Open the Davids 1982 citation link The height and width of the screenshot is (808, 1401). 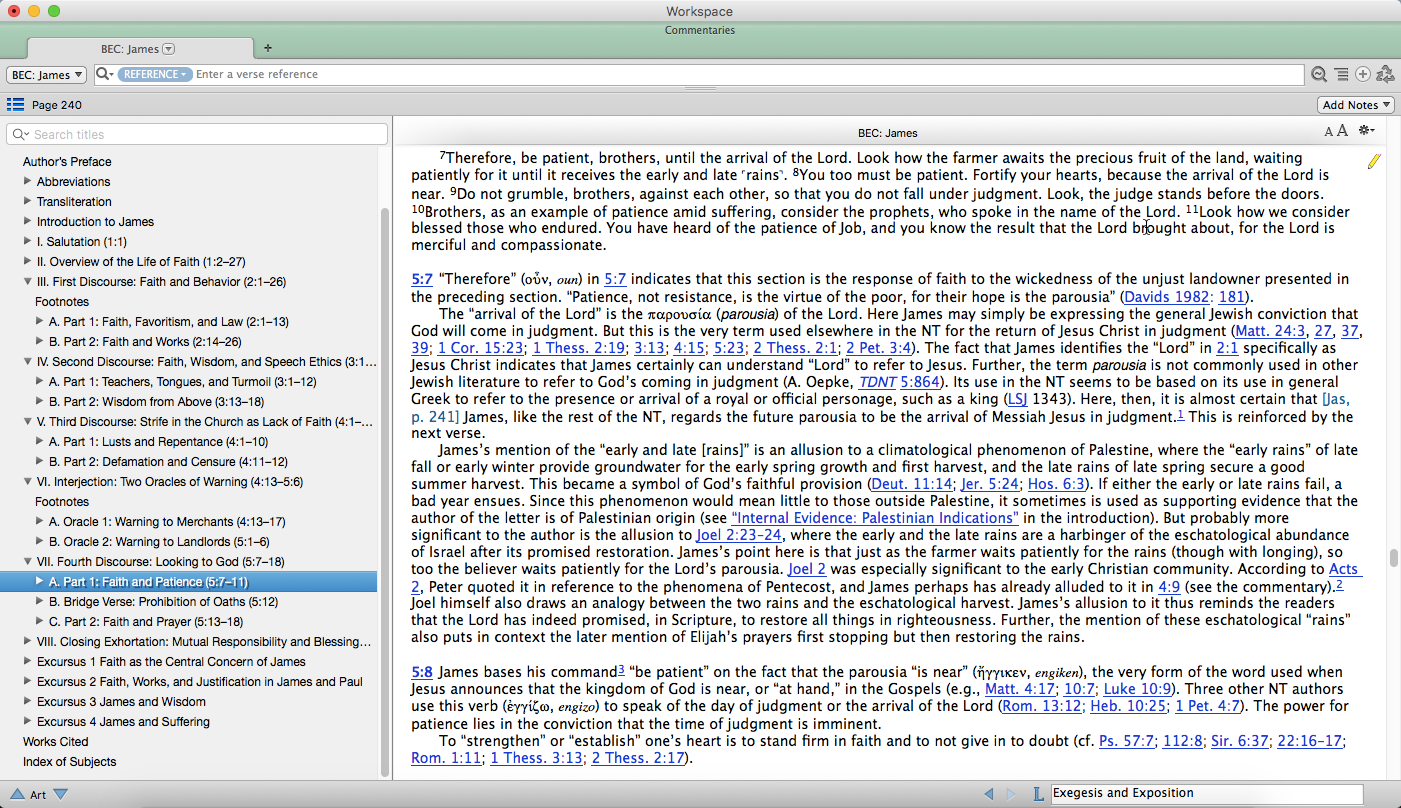tap(1167, 297)
